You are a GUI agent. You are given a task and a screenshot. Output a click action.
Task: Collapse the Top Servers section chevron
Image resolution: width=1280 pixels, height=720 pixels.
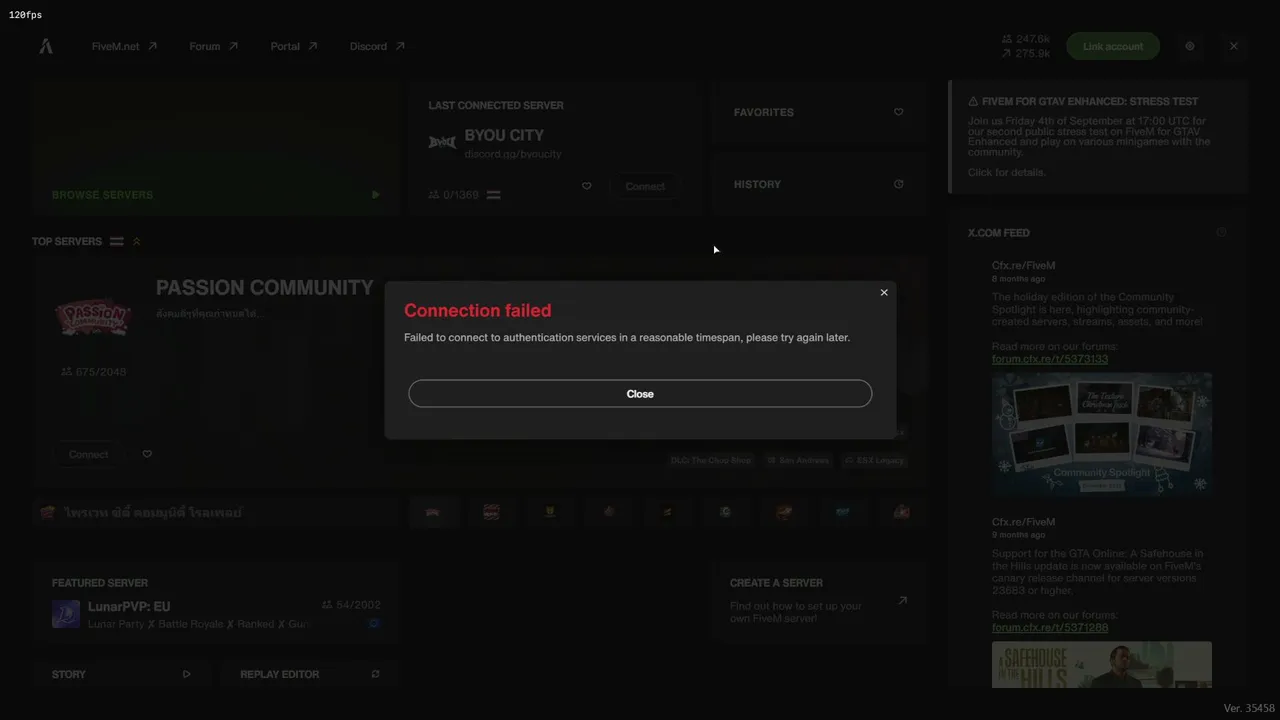[x=137, y=241]
